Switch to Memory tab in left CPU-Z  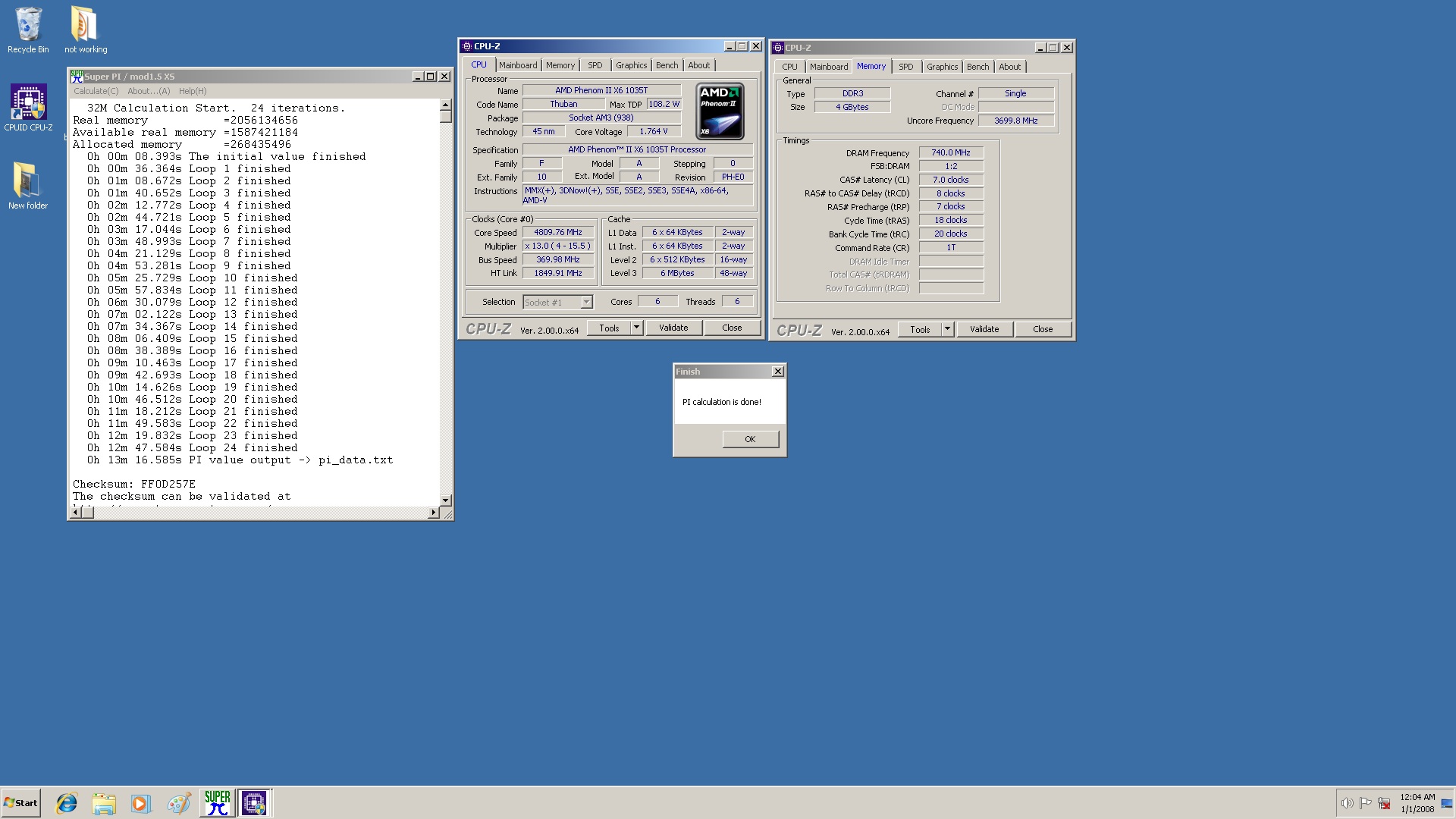[x=560, y=65]
